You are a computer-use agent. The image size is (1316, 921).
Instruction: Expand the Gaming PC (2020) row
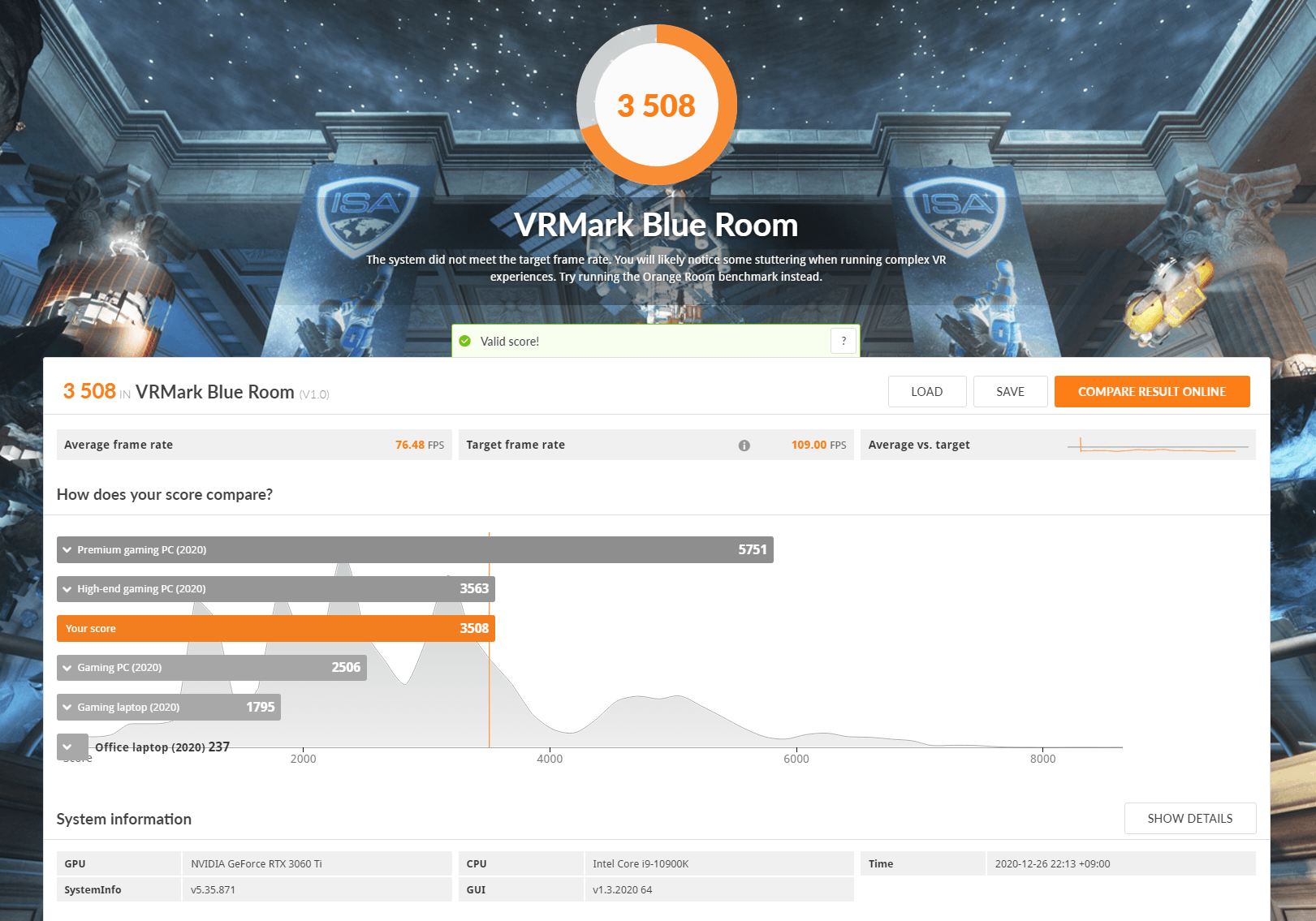pos(67,668)
